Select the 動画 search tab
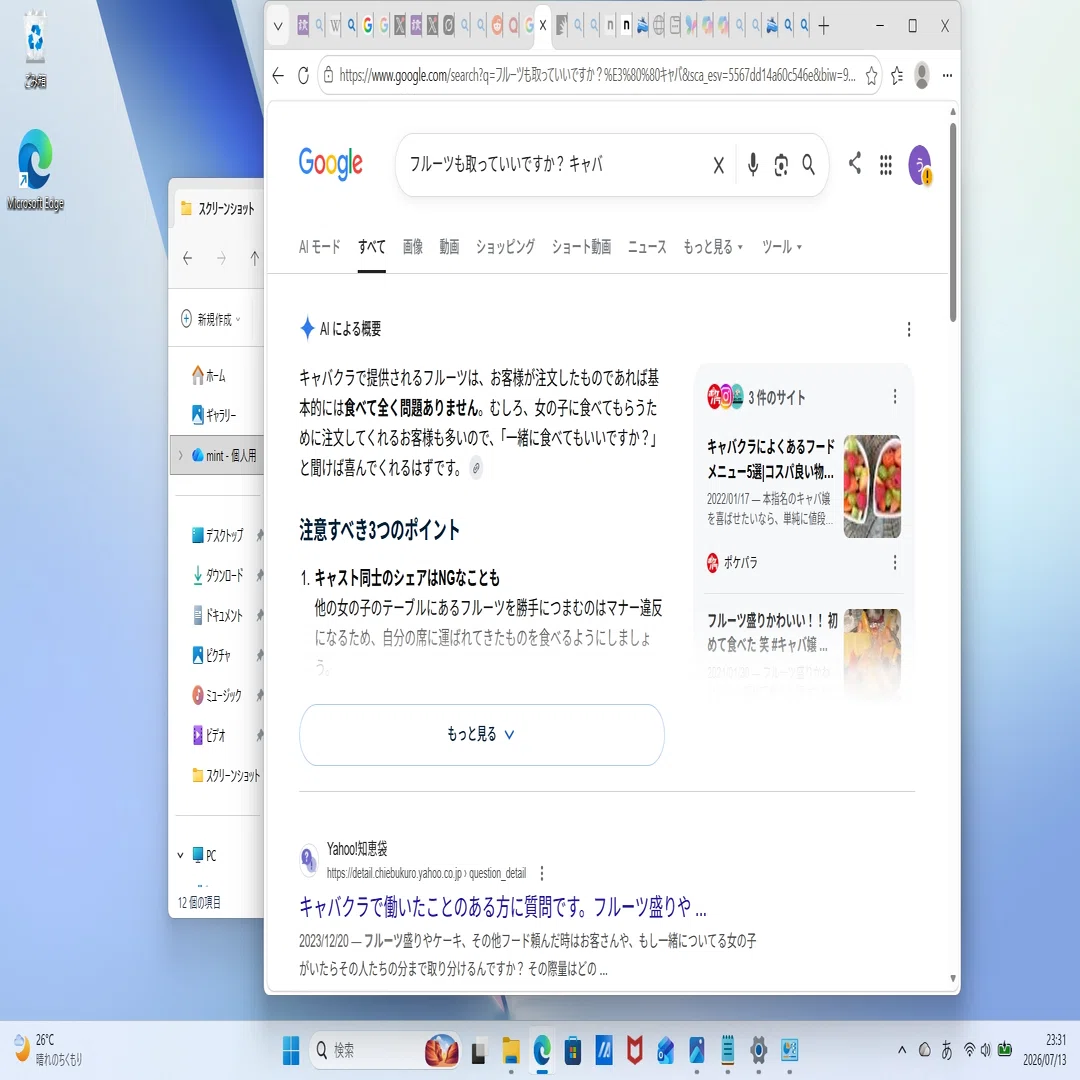1080x1080 pixels. tap(449, 247)
